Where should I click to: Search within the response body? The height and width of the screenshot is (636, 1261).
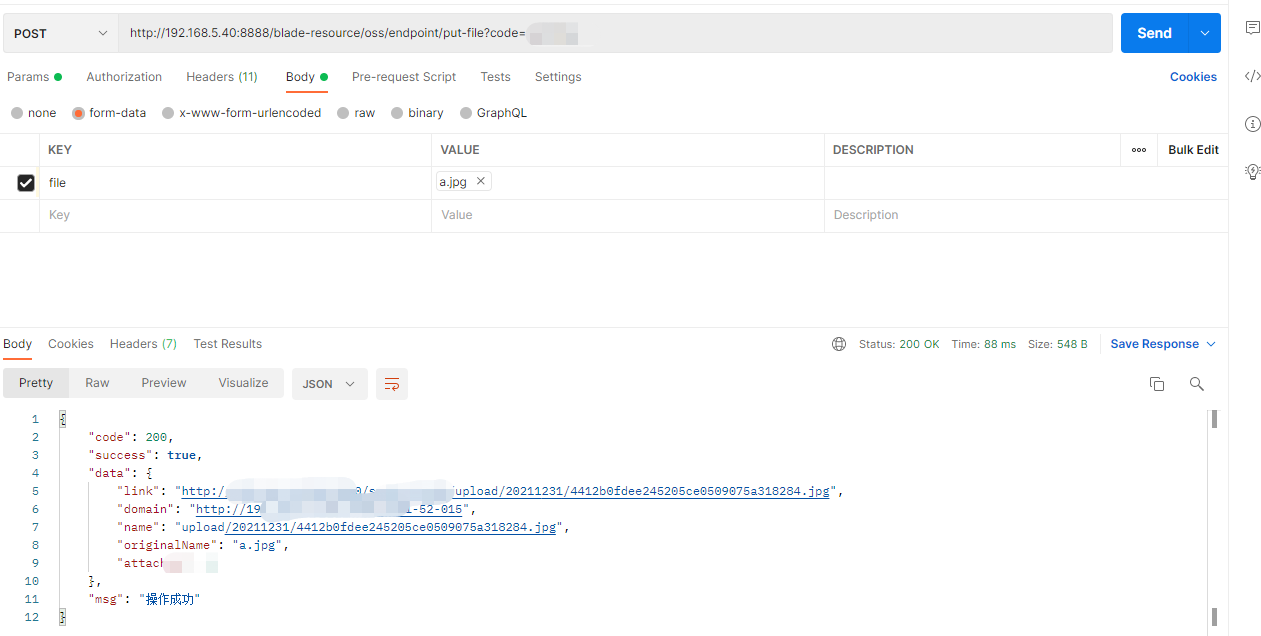[1196, 384]
